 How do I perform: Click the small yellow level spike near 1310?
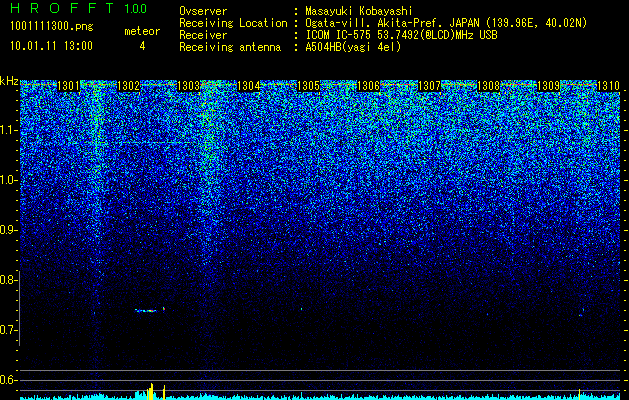pos(579,394)
